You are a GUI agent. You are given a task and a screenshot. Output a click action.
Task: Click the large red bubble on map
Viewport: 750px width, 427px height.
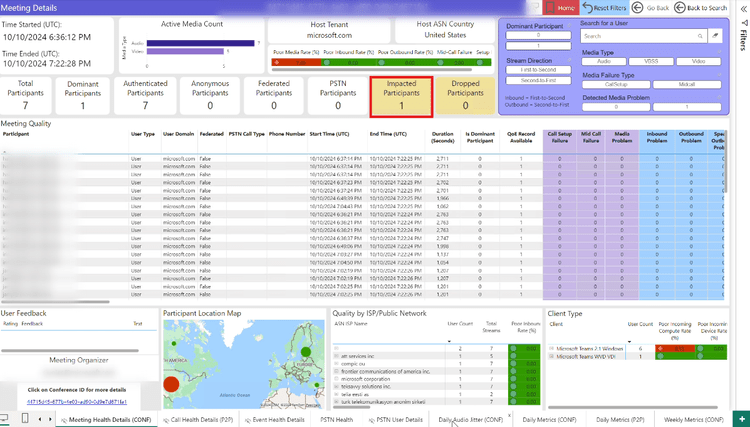[171, 384]
